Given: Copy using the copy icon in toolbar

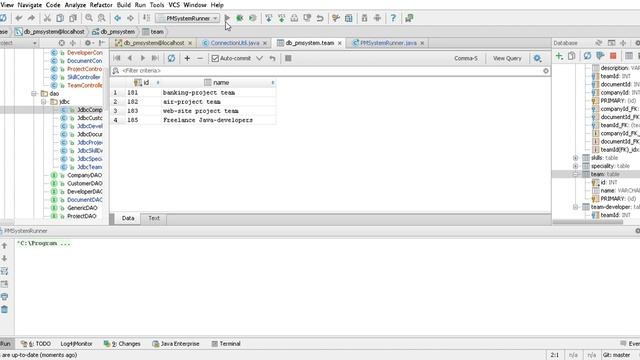Looking at the screenshot, I should (60, 18).
